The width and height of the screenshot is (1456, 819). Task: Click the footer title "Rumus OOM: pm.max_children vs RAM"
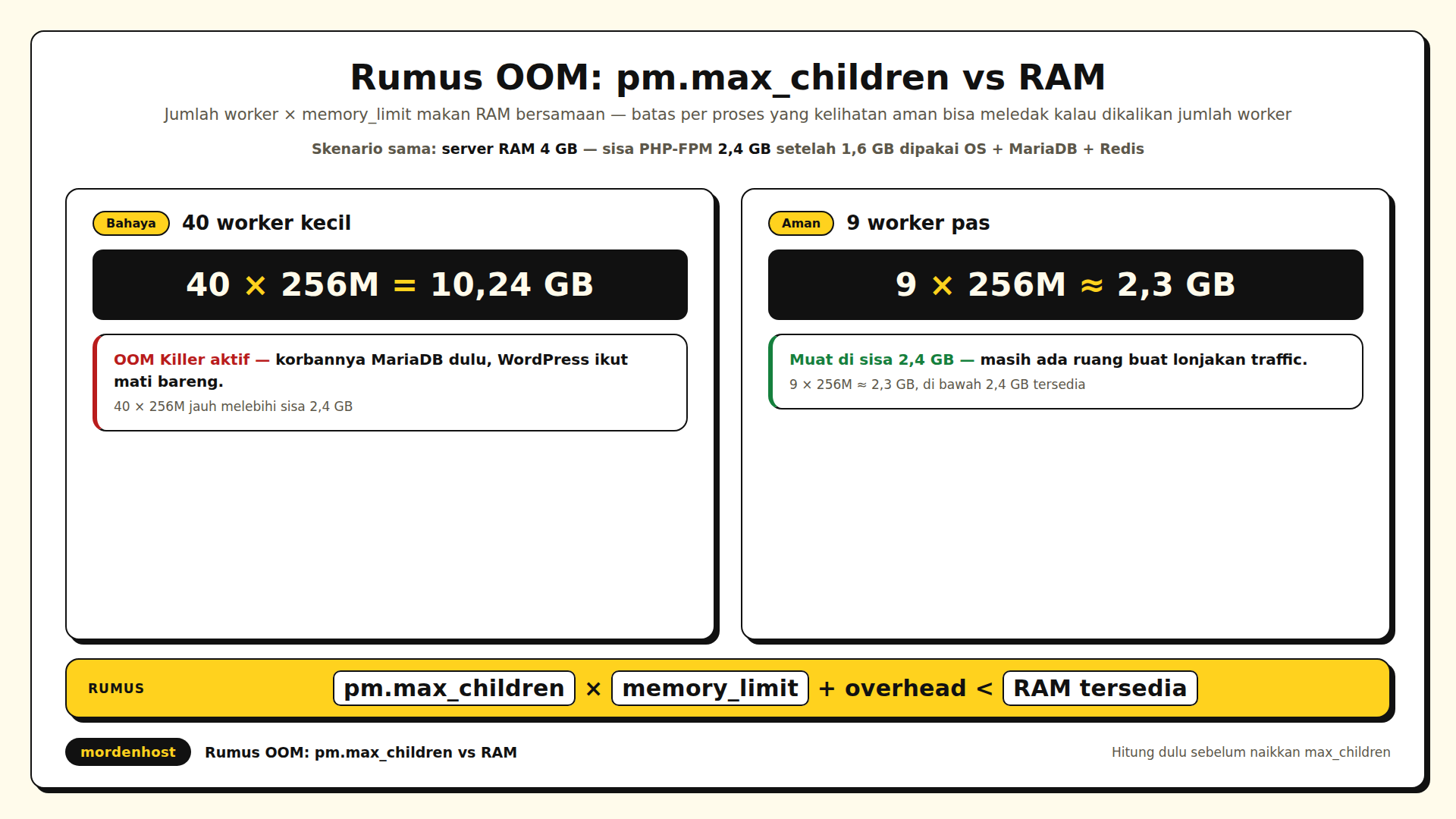coord(361,752)
